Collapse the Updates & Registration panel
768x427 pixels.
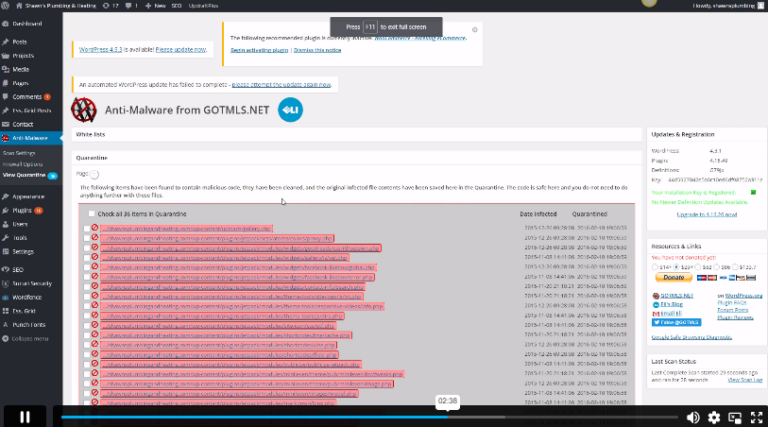coord(706,134)
